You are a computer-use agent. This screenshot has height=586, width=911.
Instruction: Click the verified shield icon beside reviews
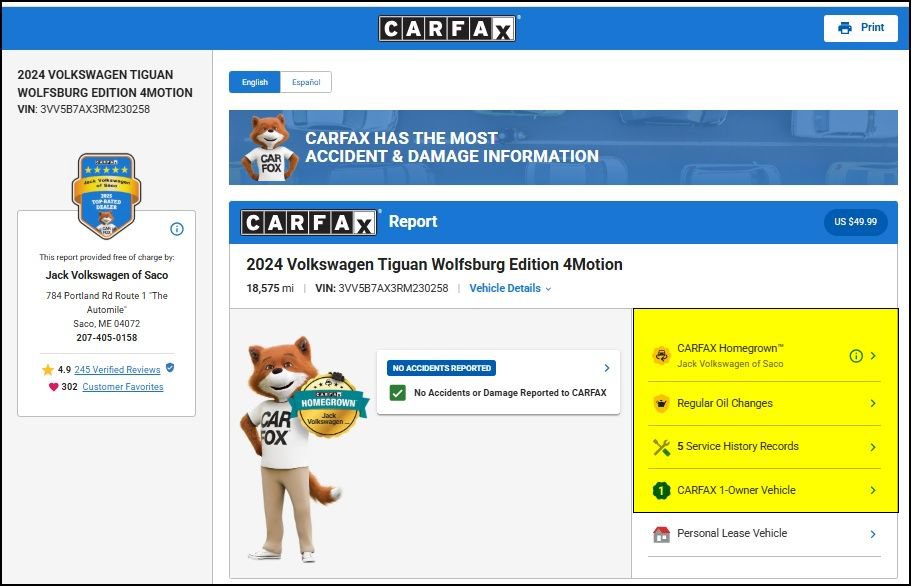point(170,368)
